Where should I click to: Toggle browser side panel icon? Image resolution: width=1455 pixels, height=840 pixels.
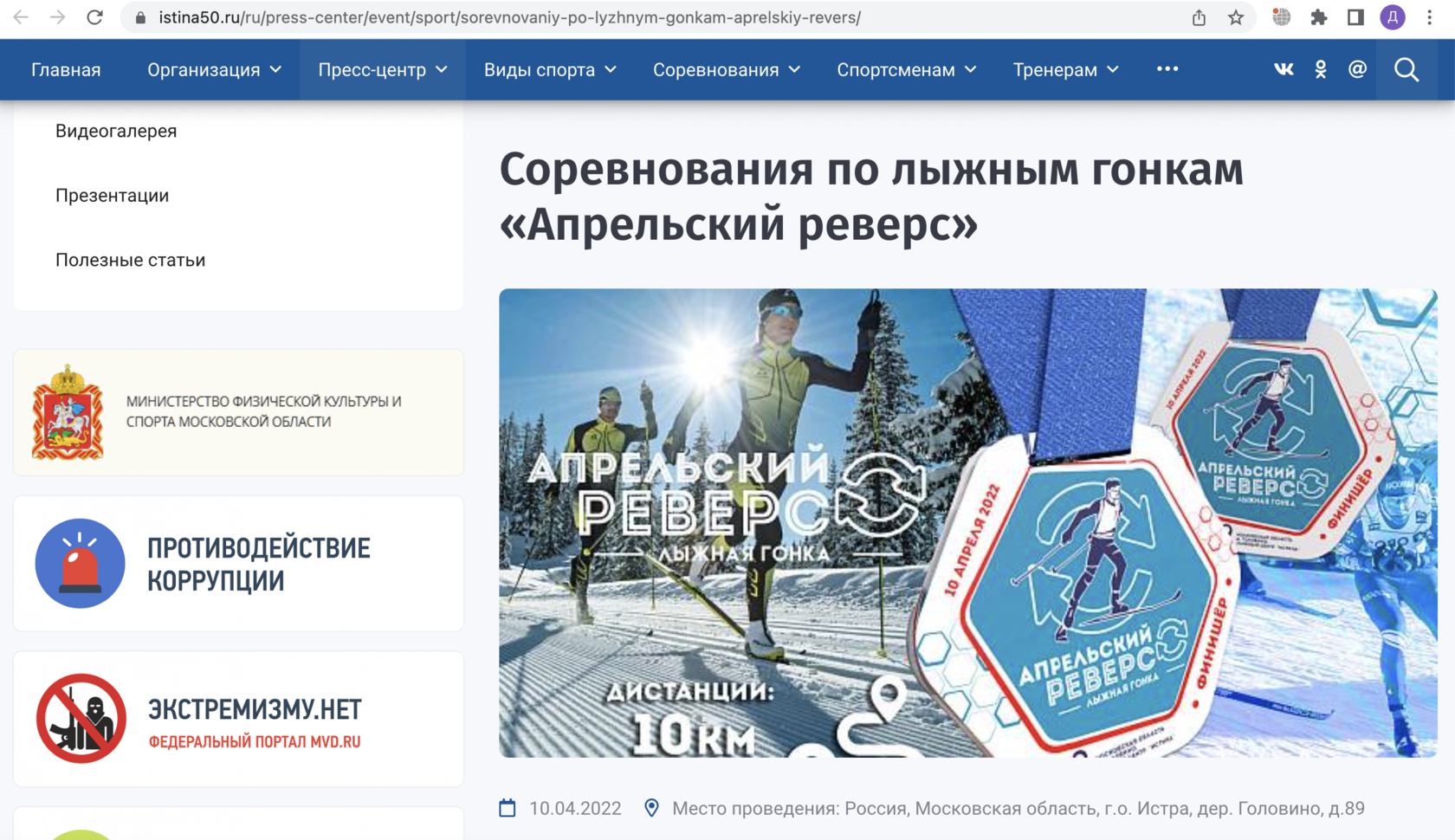1355,17
